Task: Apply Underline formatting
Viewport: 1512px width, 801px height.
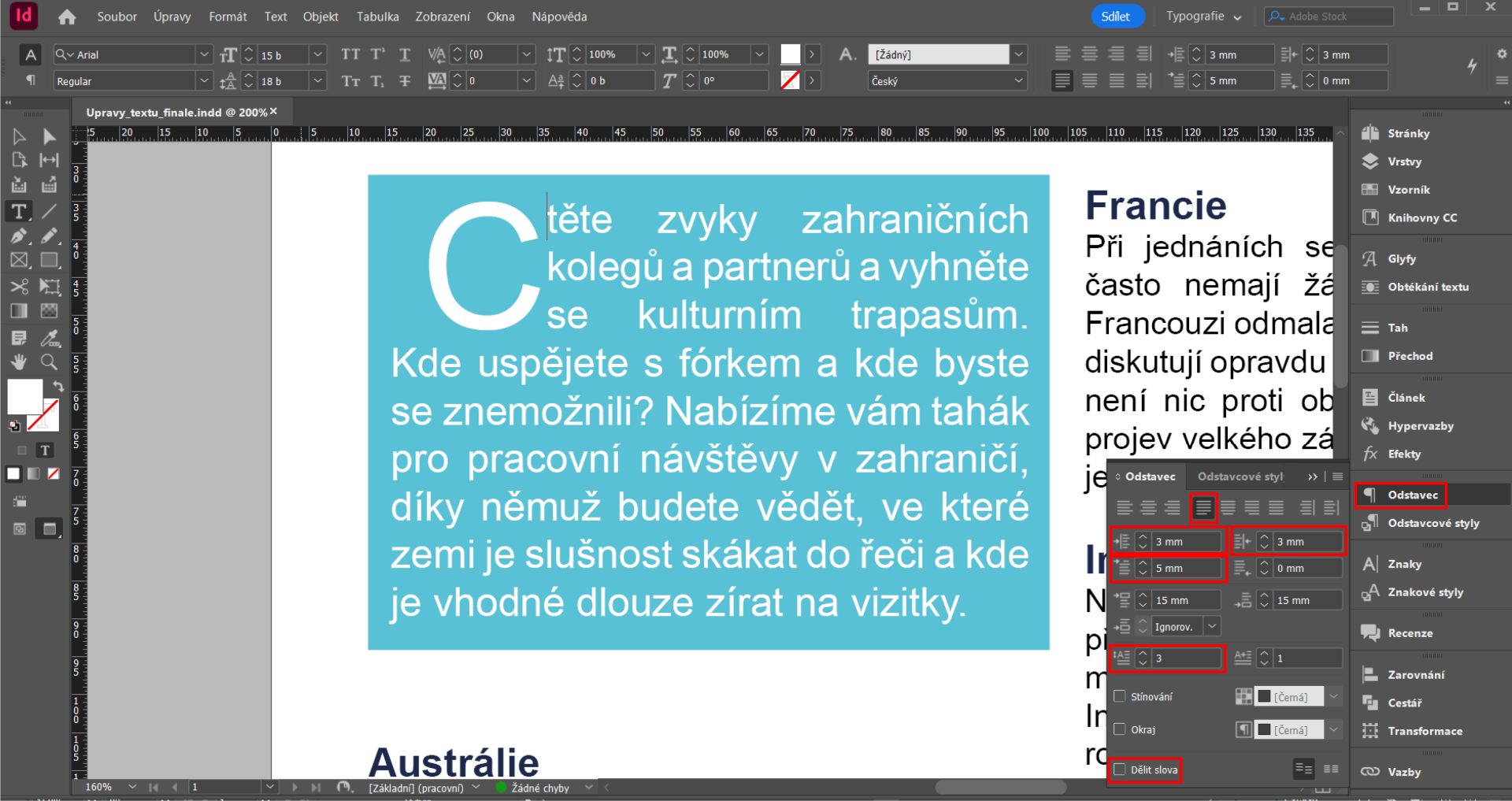Action: point(405,54)
